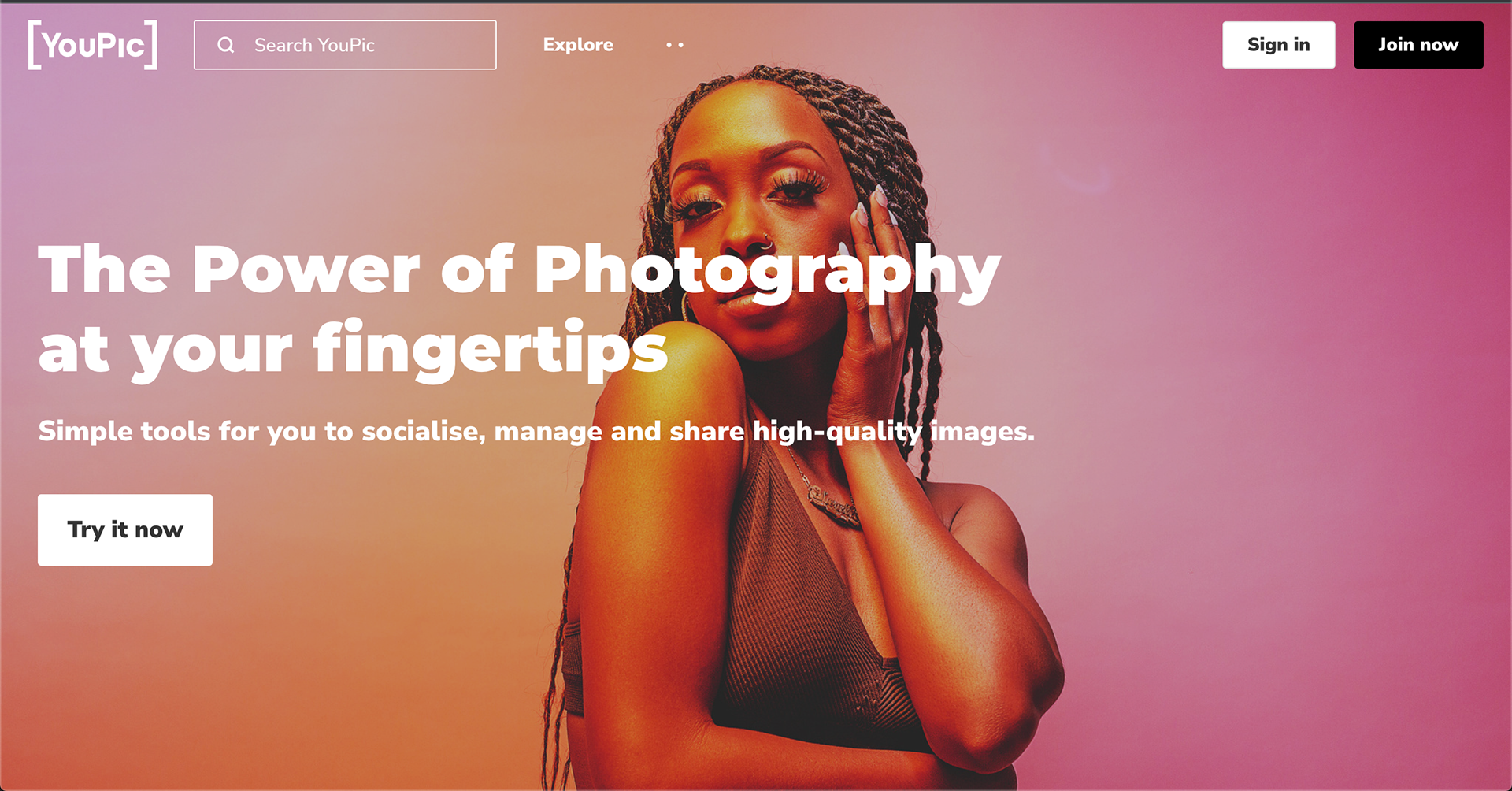Focus the Search YouPic field
Image resolution: width=1512 pixels, height=791 pixels.
(345, 45)
